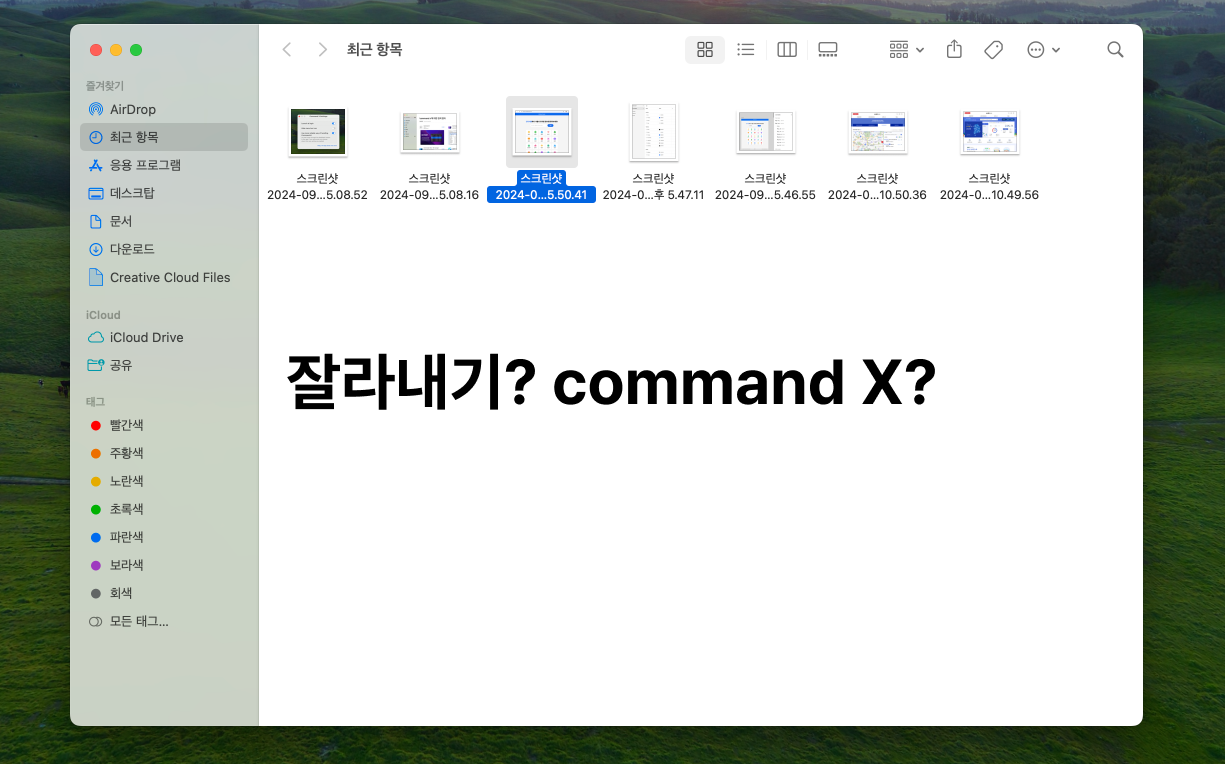Image resolution: width=1225 pixels, height=764 pixels.
Task: Filter by red tag 빨간색
Action: pyautogui.click(x=164, y=425)
